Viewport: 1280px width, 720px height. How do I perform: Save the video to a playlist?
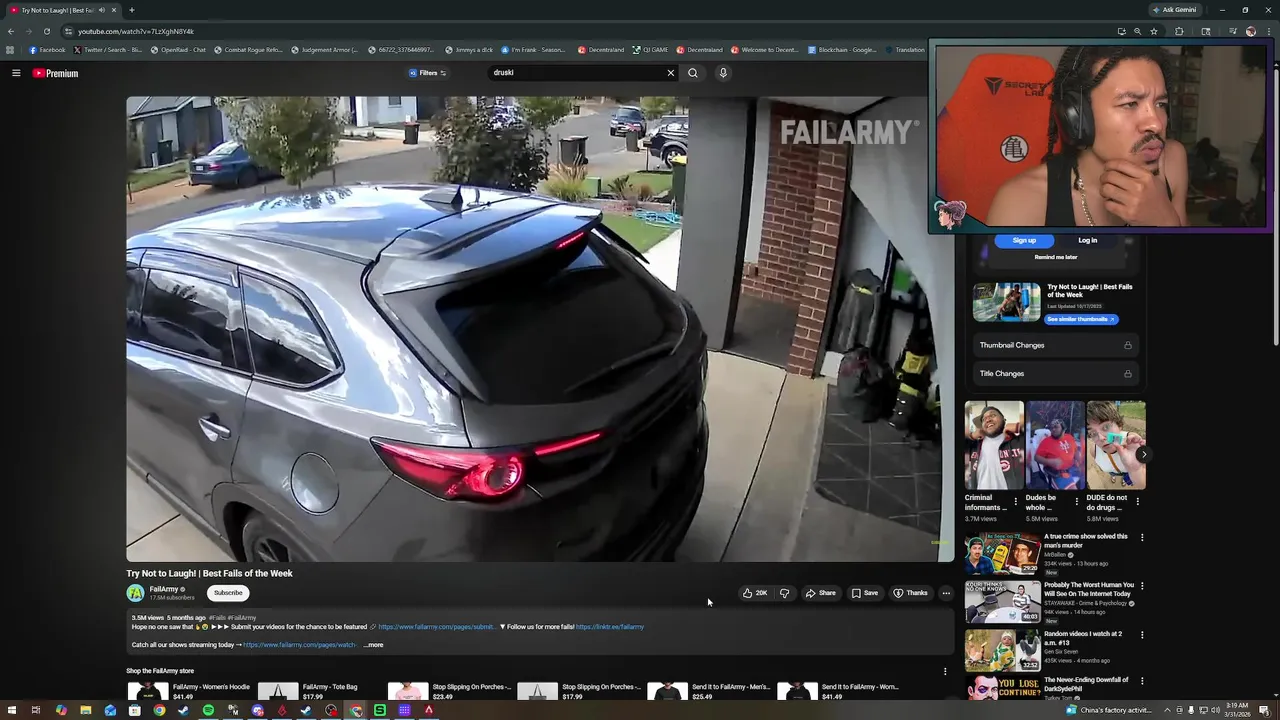pos(865,593)
